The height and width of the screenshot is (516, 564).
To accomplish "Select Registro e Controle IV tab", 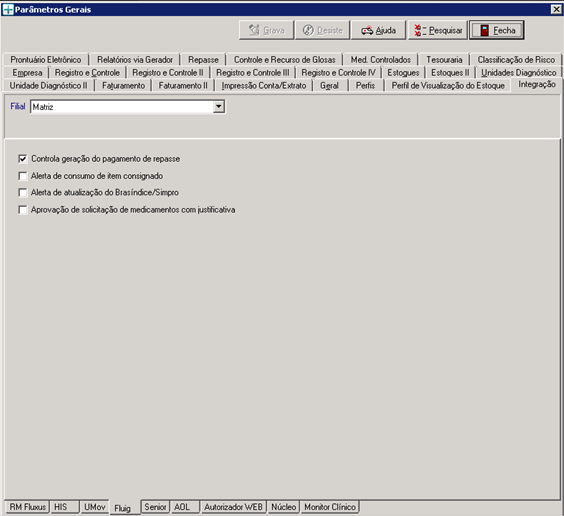I will [338, 73].
